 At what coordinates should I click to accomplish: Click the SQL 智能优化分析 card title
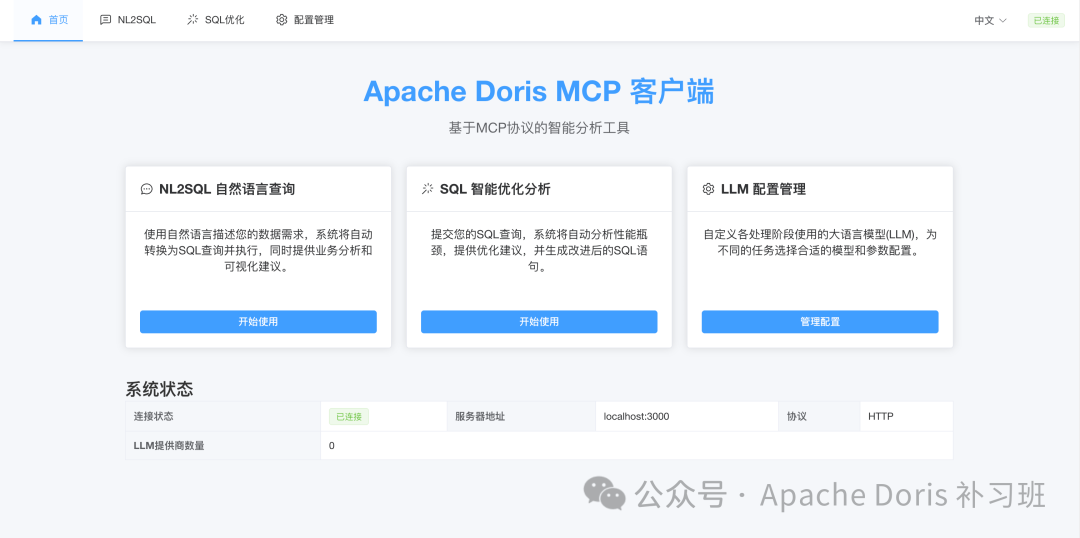point(495,189)
